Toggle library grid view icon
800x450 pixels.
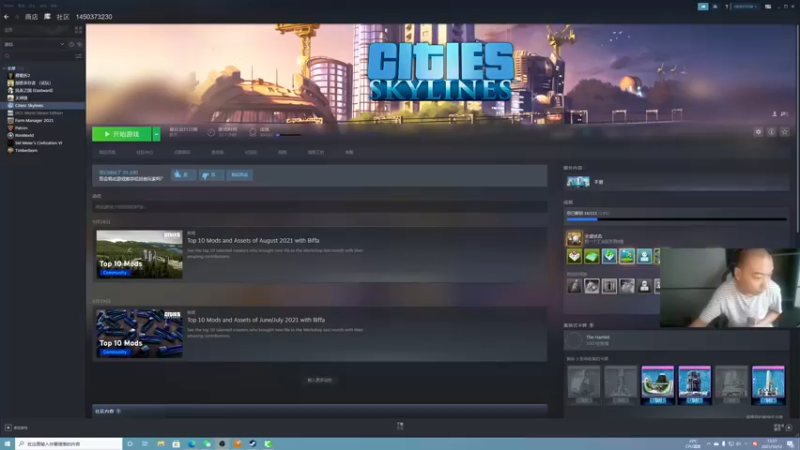pyautogui.click(x=78, y=31)
